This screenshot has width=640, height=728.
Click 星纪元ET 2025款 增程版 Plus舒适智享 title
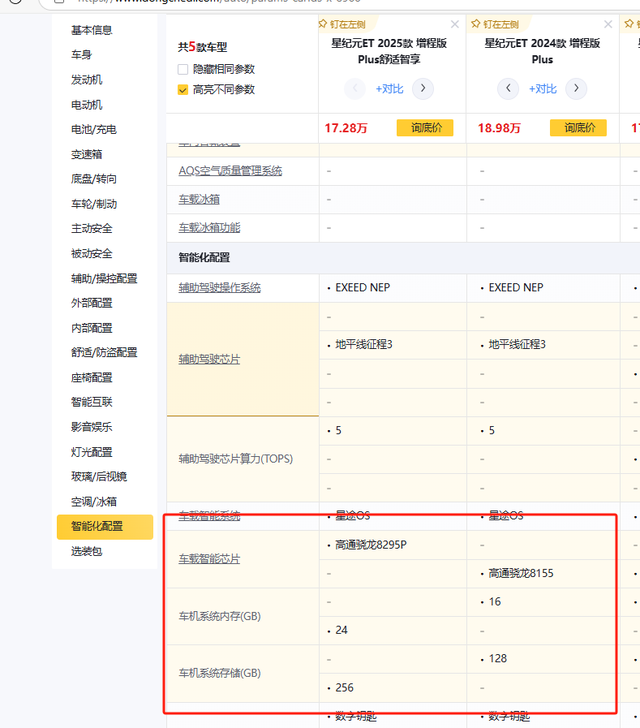tap(389, 51)
